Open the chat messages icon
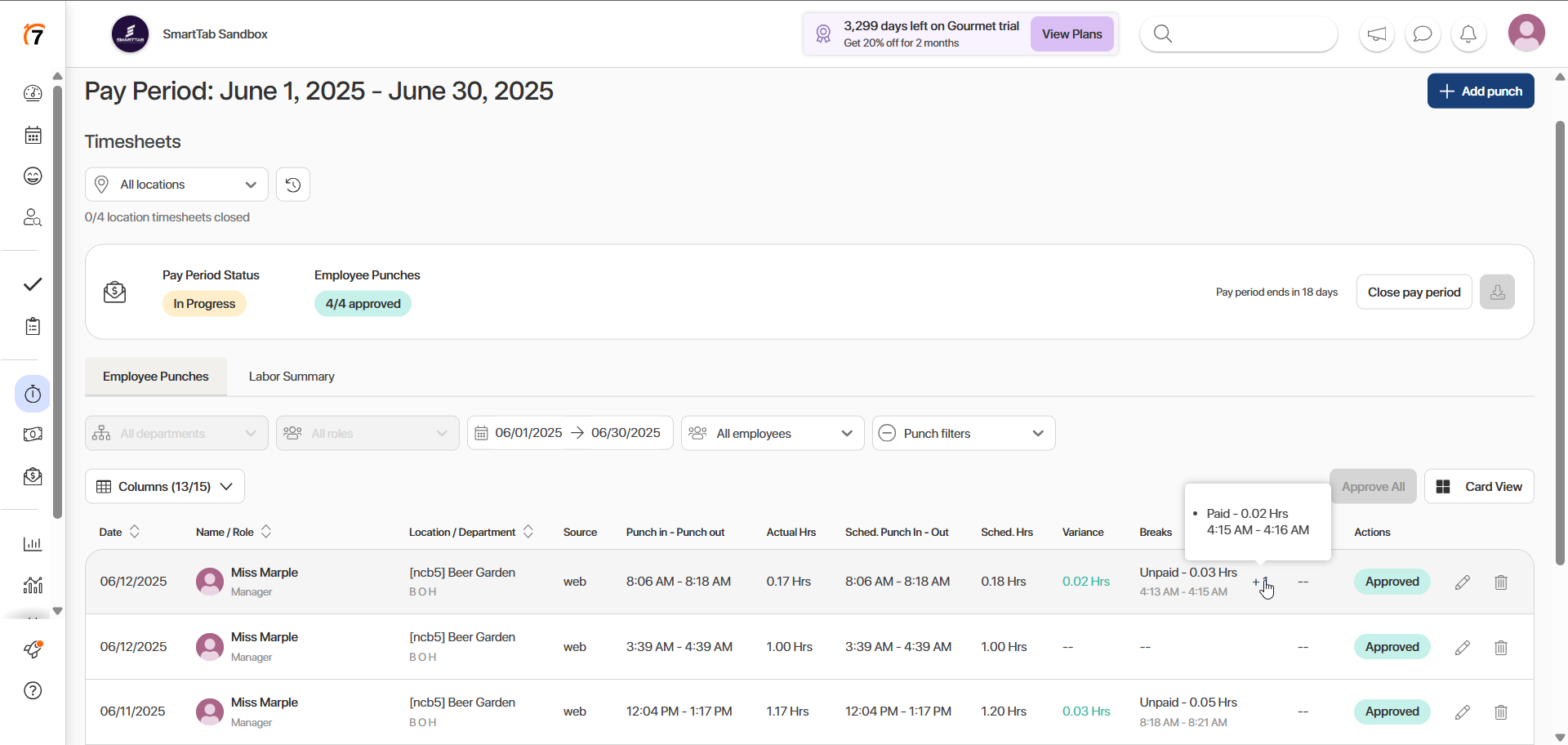1568x745 pixels. point(1423,34)
